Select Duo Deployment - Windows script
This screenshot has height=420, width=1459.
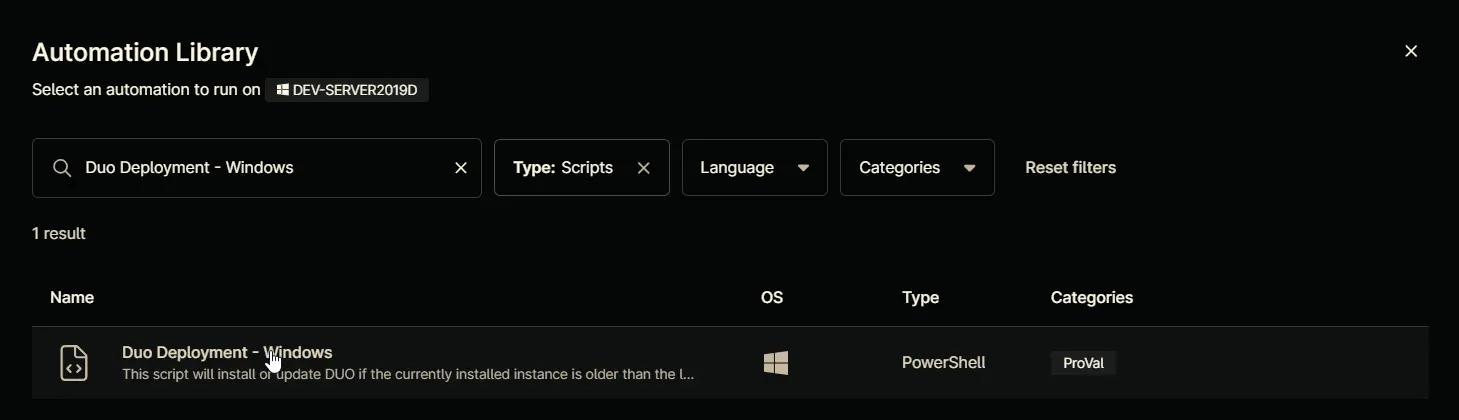coord(227,352)
